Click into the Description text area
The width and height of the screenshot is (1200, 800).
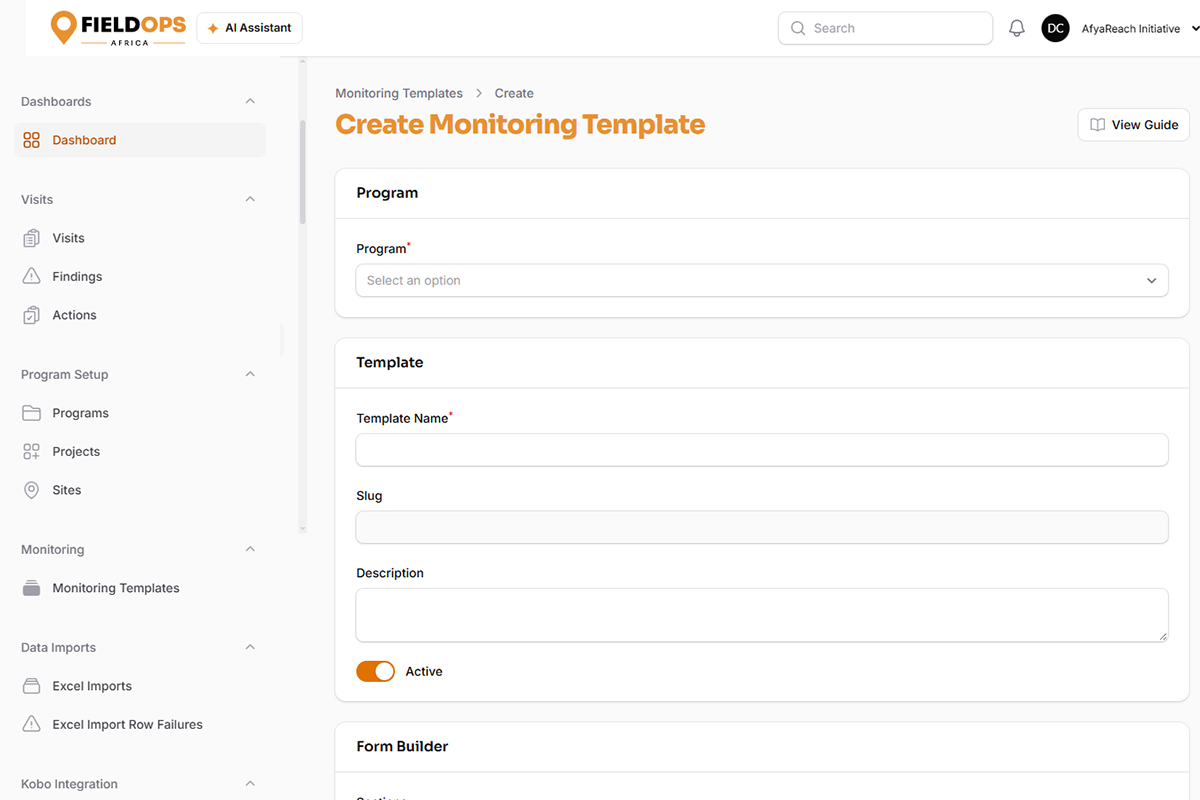[762, 615]
